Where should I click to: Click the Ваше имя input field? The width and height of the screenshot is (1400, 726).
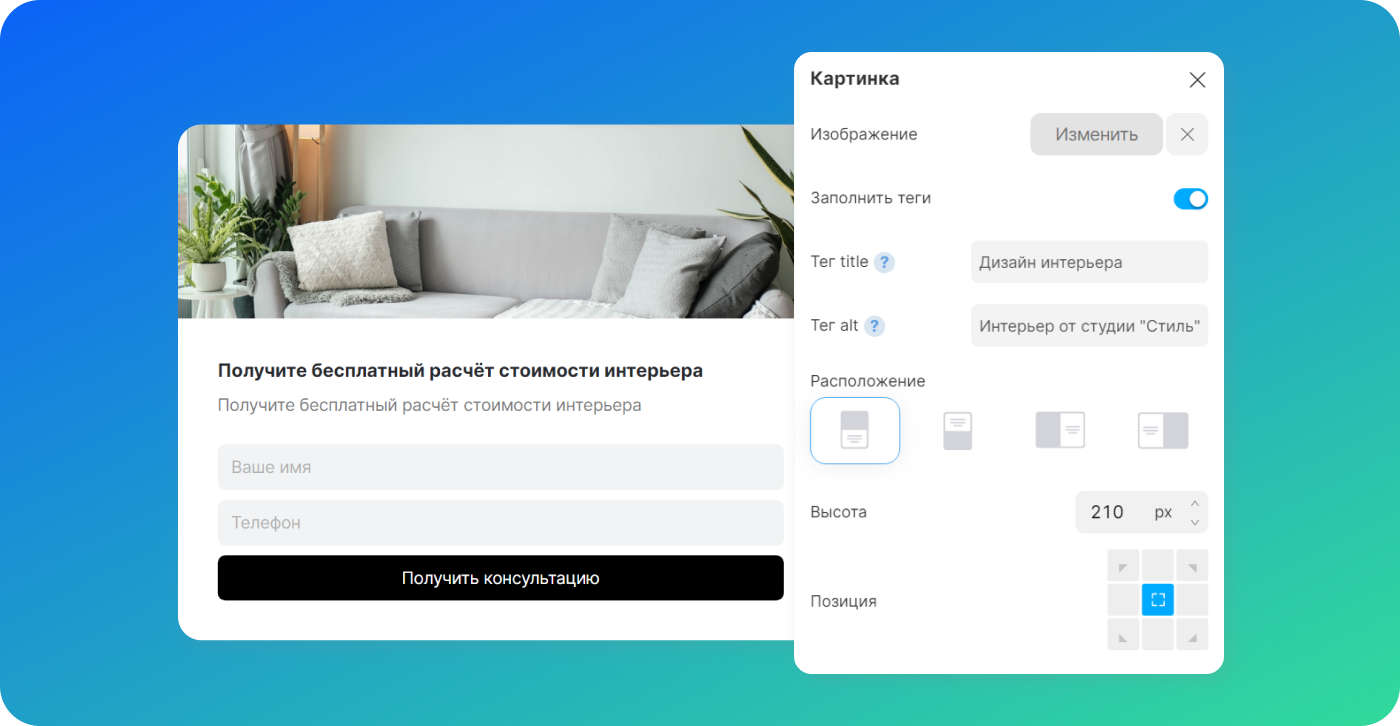500,467
